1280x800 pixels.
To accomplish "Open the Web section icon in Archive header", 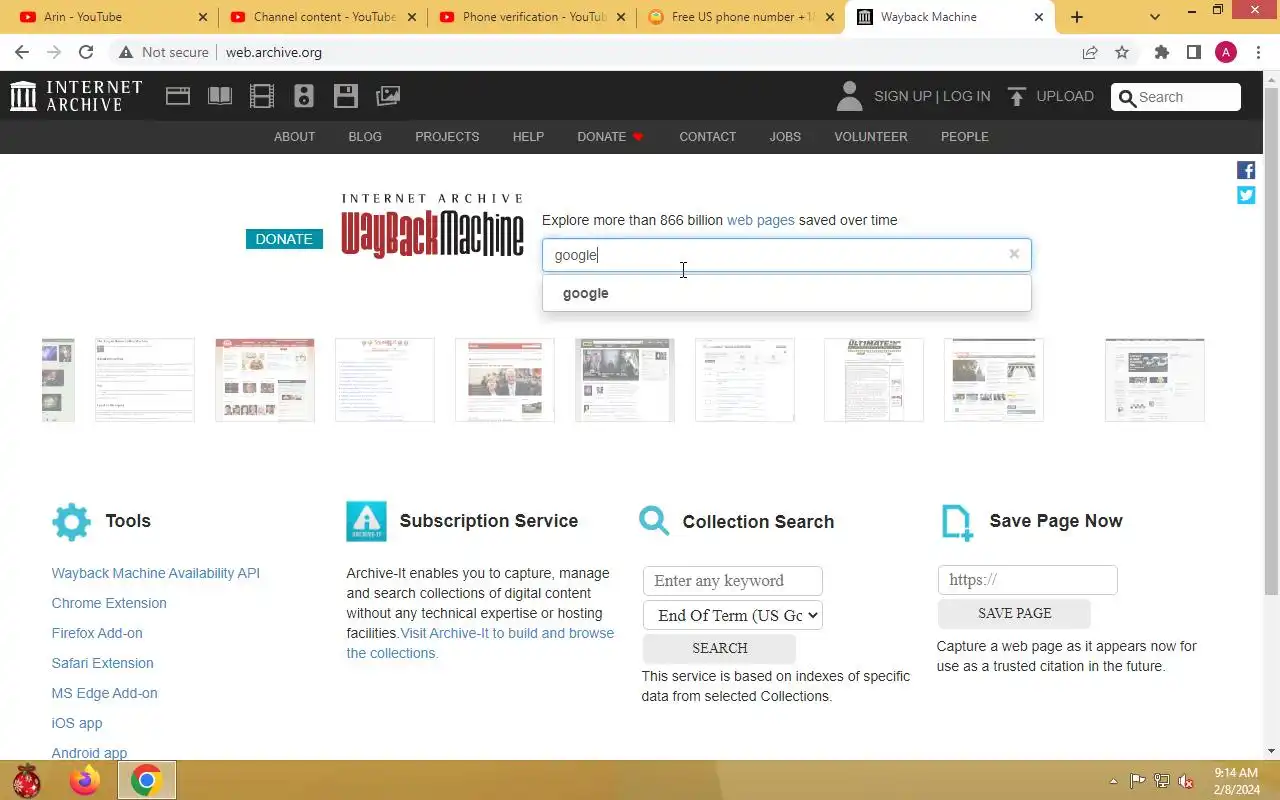I will click(178, 96).
